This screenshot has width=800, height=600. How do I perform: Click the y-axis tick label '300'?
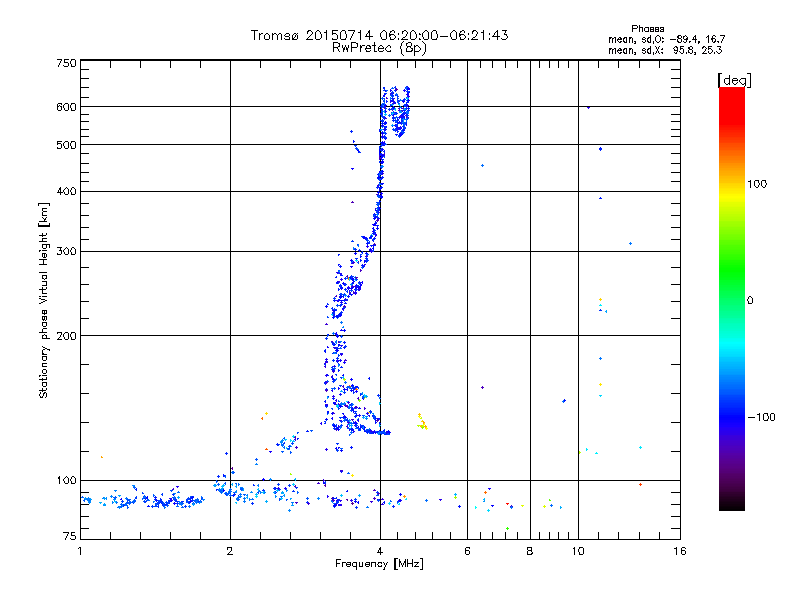coord(66,252)
